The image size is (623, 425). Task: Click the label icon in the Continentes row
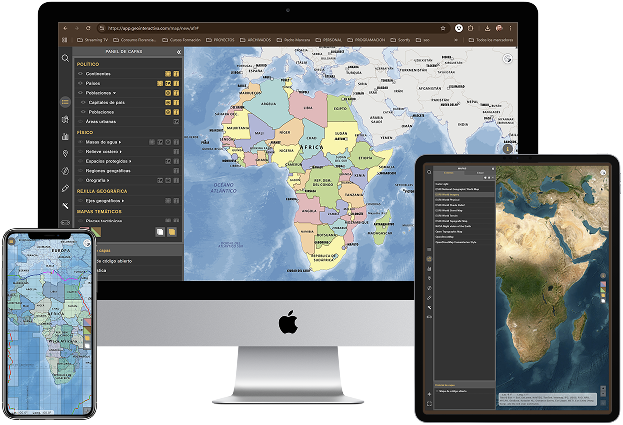(176, 74)
